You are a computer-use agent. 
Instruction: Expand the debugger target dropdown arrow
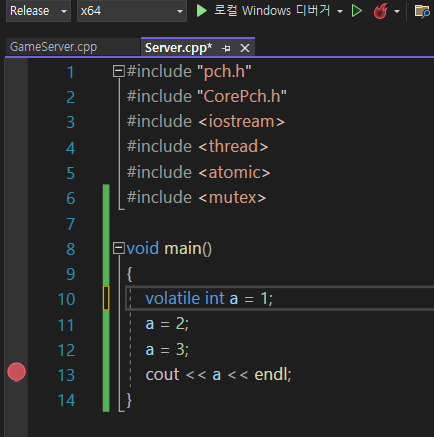click(x=340, y=11)
